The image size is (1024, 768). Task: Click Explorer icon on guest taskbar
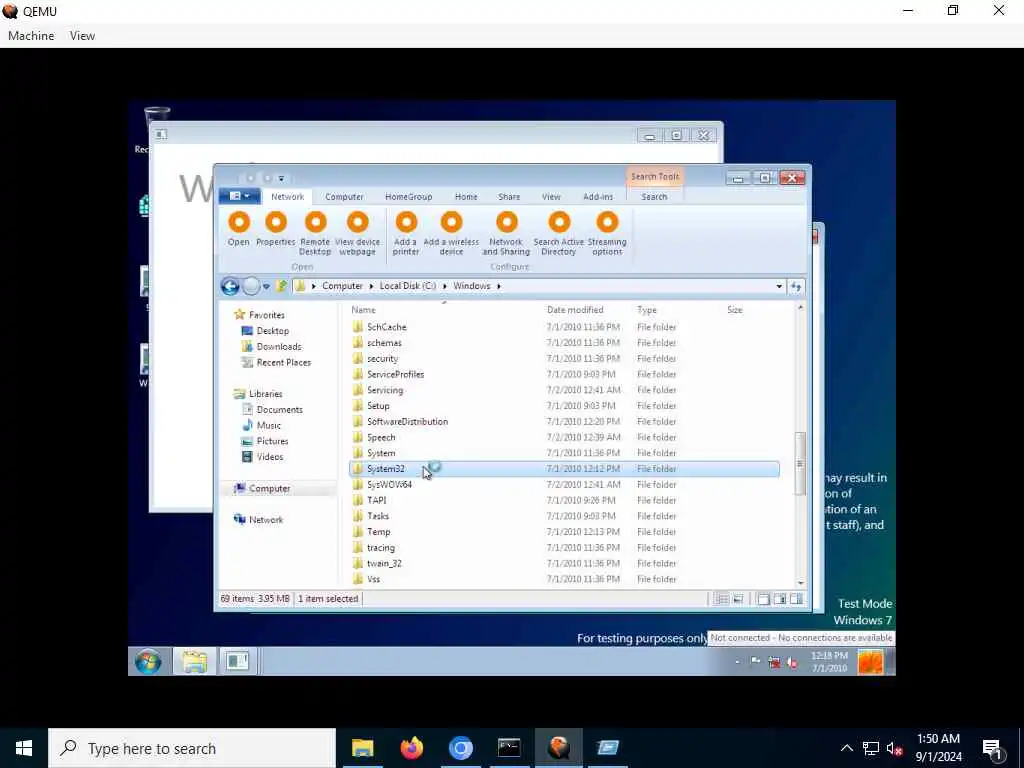(x=195, y=662)
